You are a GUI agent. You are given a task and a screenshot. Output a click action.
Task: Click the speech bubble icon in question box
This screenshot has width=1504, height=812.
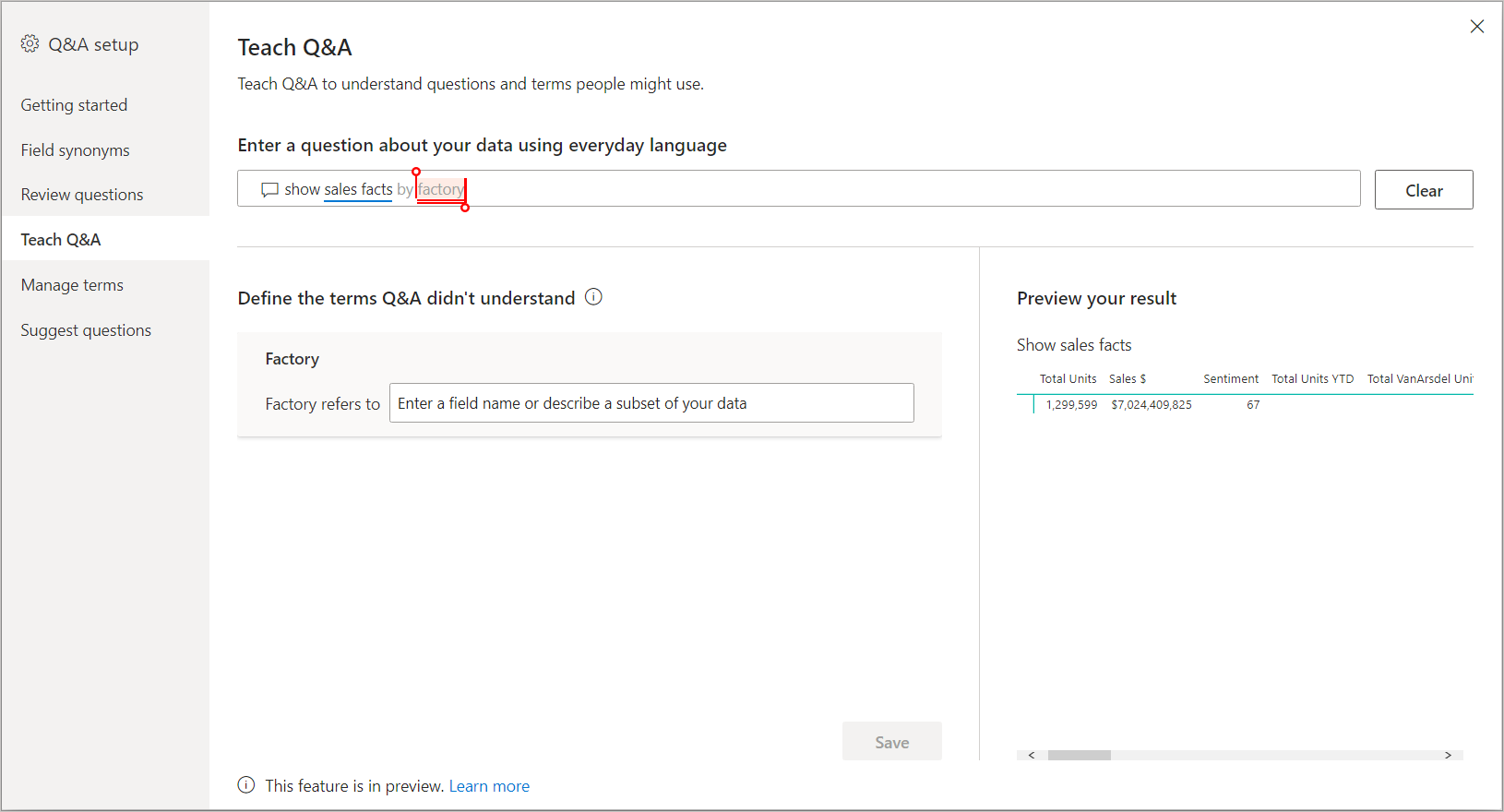270,190
